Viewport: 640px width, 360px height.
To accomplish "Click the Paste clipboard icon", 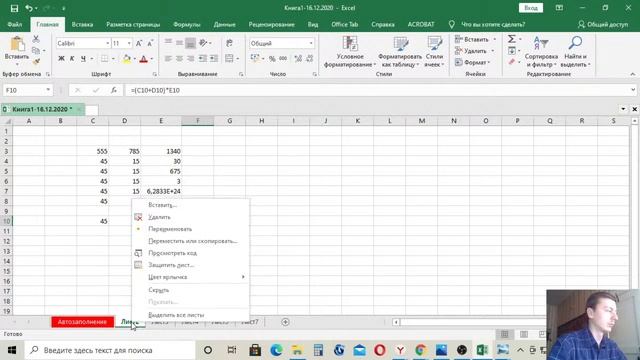I will tap(17, 44).
